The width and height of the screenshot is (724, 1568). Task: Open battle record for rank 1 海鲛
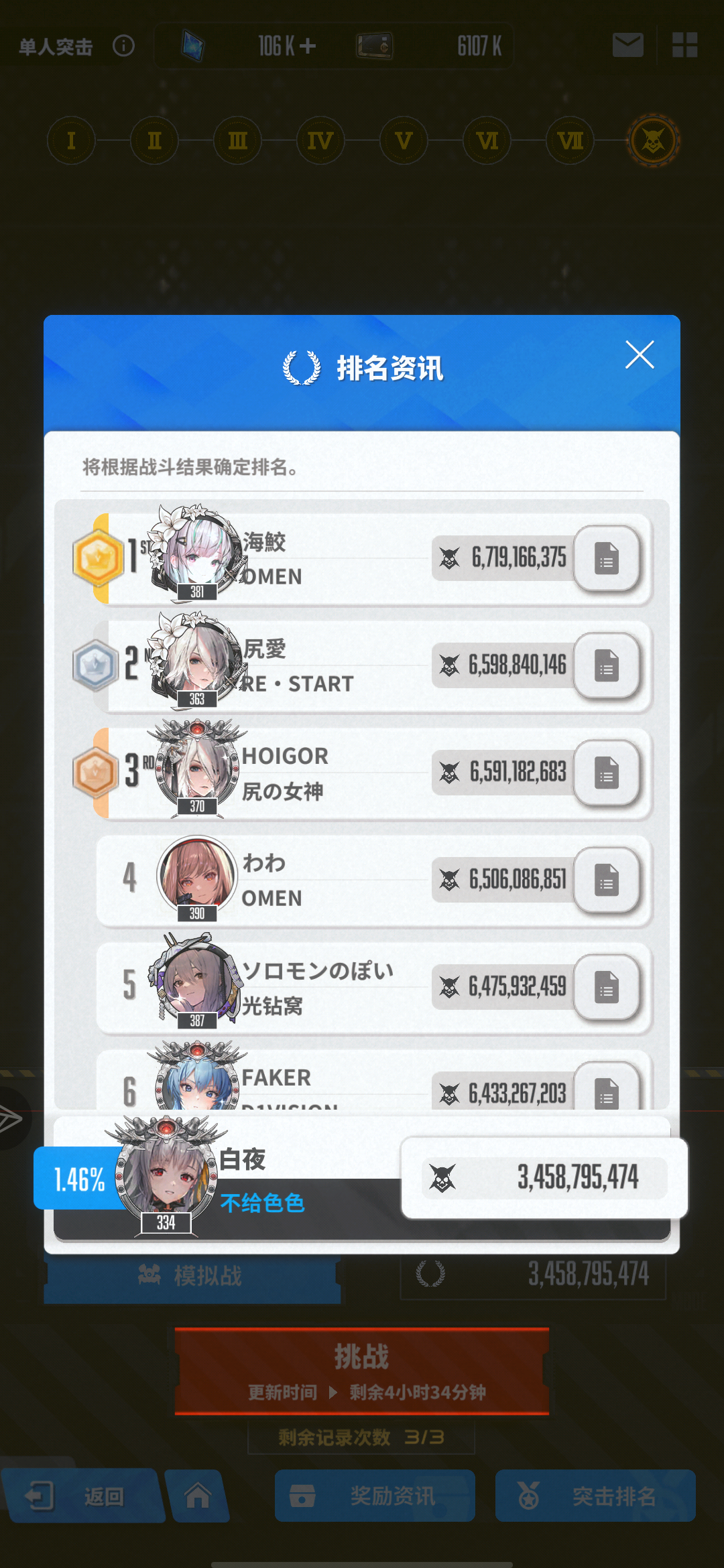pos(607,558)
